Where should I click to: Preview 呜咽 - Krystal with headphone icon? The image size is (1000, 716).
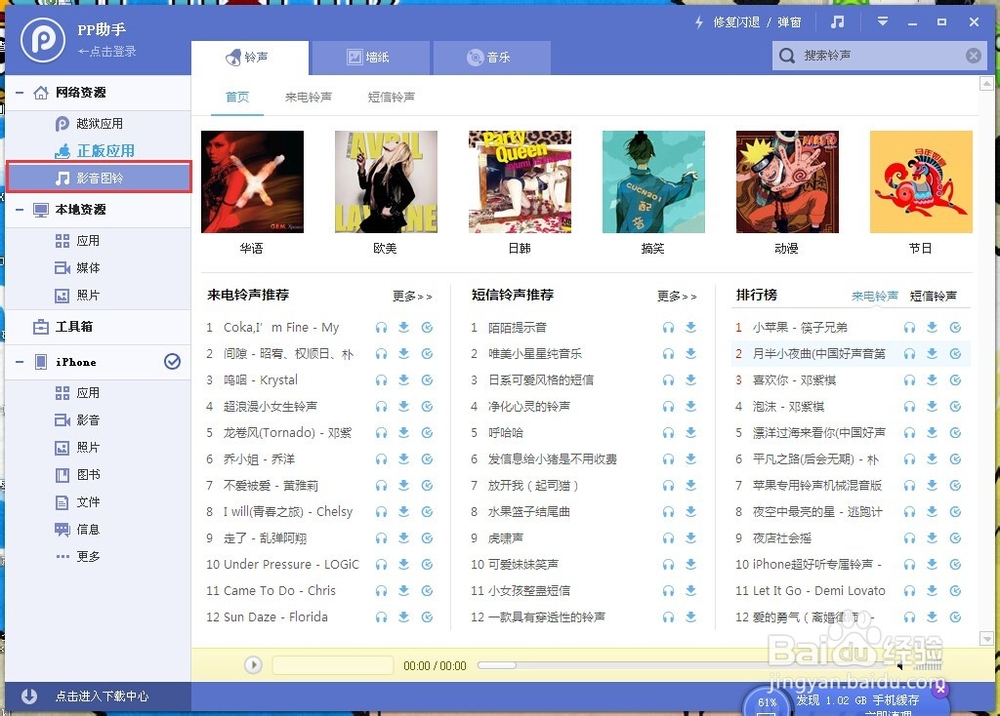pos(381,380)
